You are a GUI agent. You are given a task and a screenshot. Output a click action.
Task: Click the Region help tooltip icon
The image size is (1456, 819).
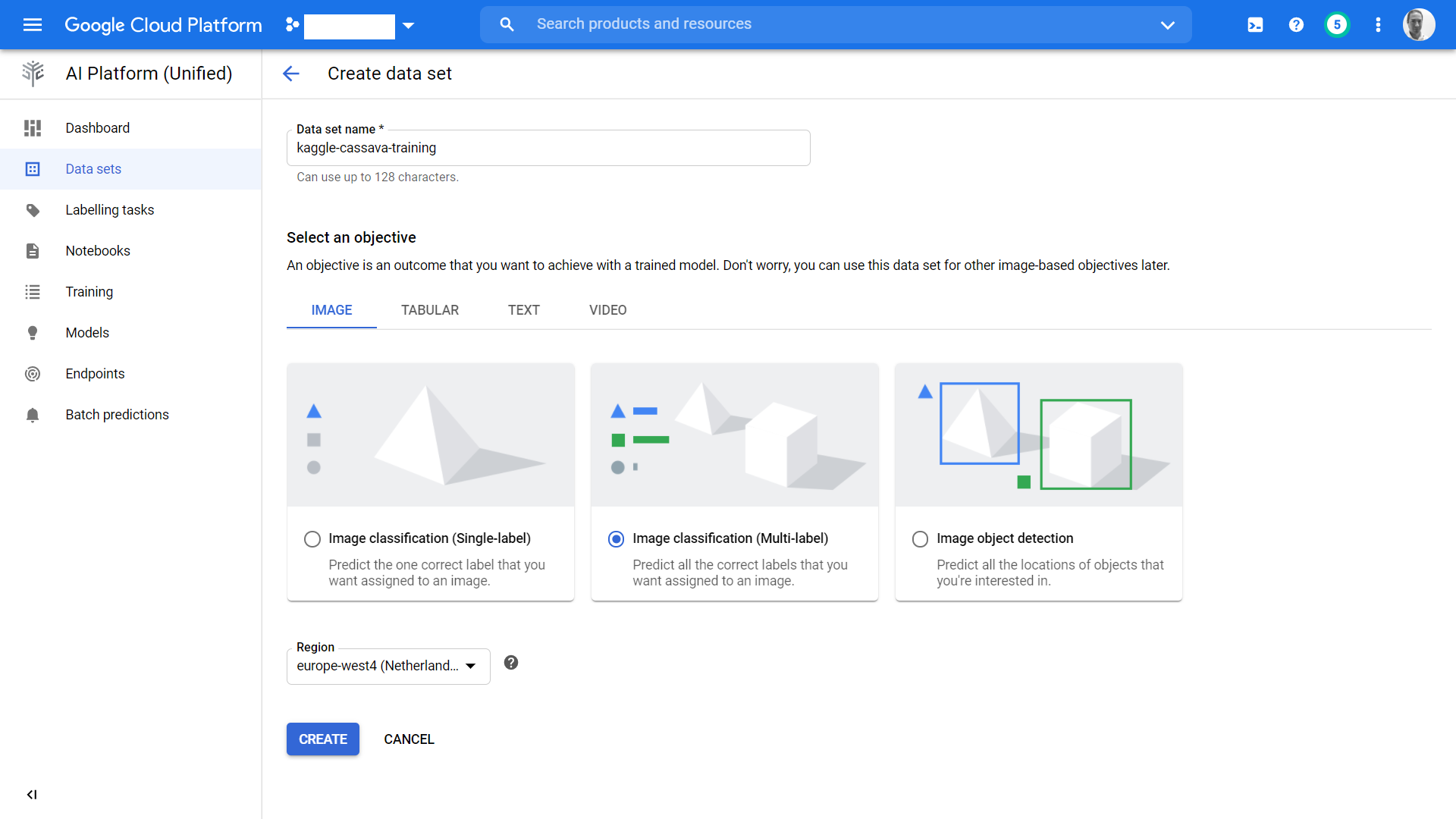point(511,663)
